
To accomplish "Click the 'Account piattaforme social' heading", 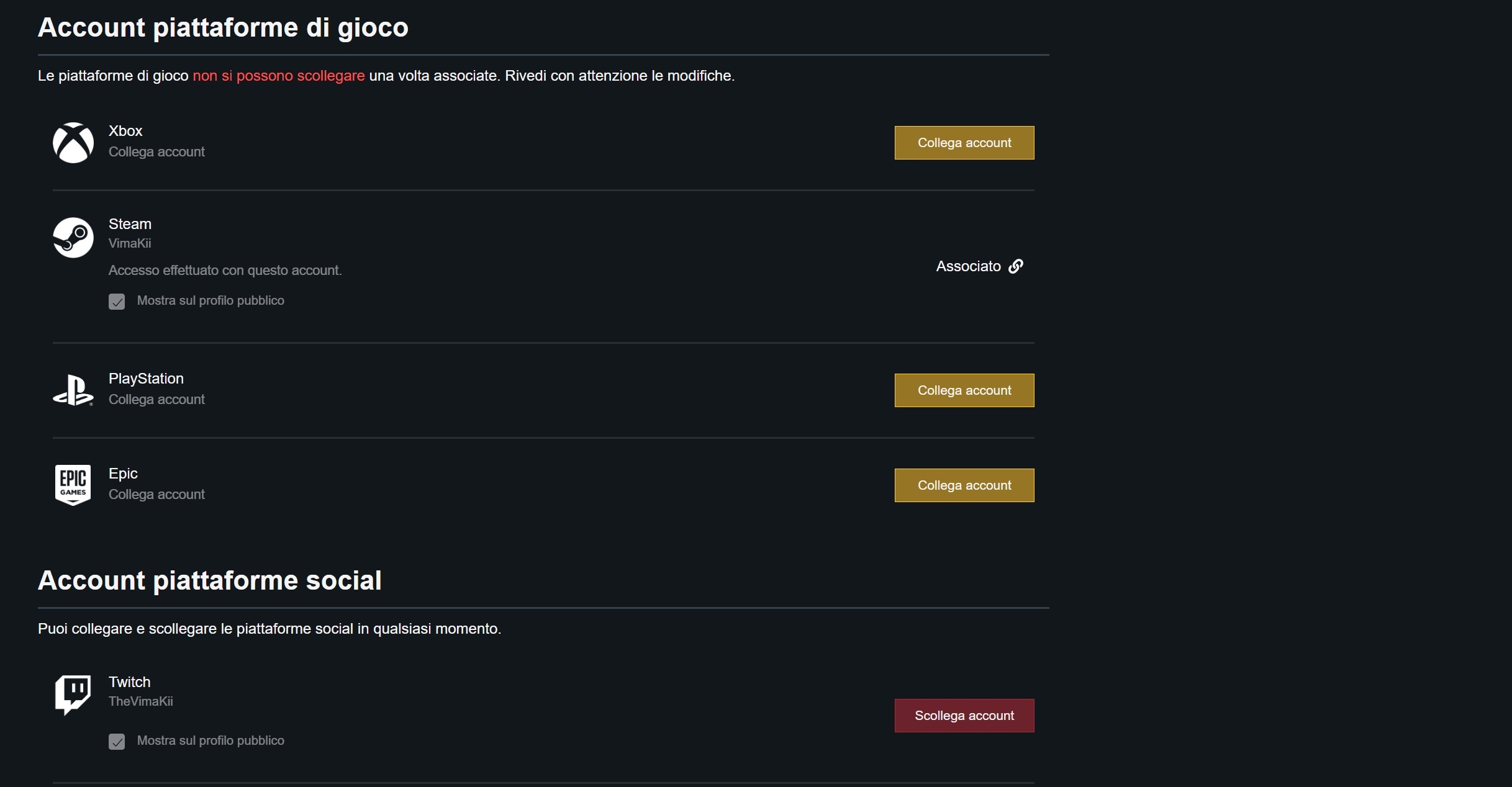I will [210, 580].
